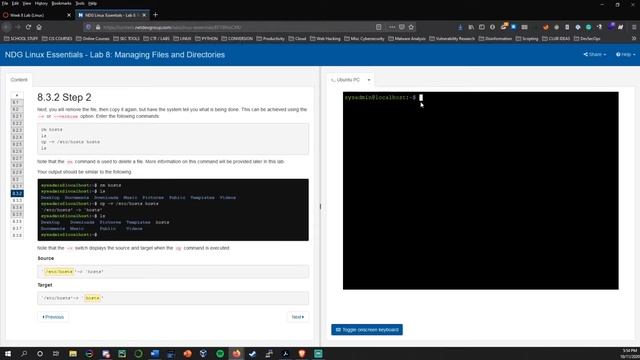Expand the Malware Analysis bookmarks folder
Image resolution: width=640 pixels, height=360 pixels.
click(x=407, y=38)
